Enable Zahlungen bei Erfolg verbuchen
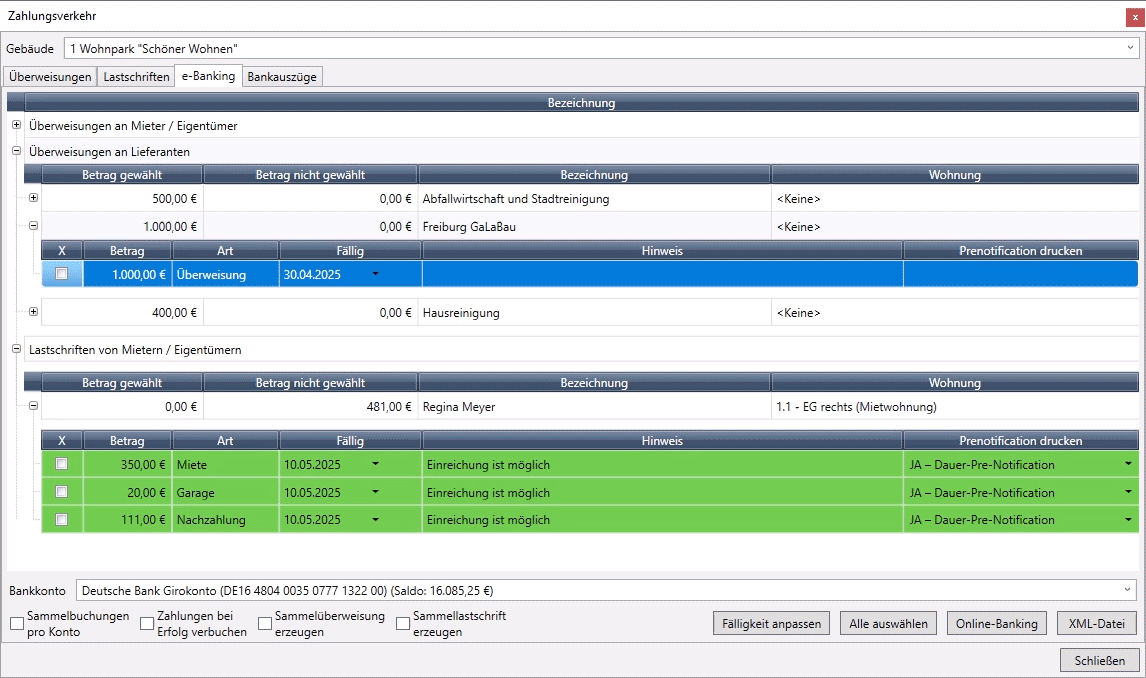 click(x=147, y=623)
